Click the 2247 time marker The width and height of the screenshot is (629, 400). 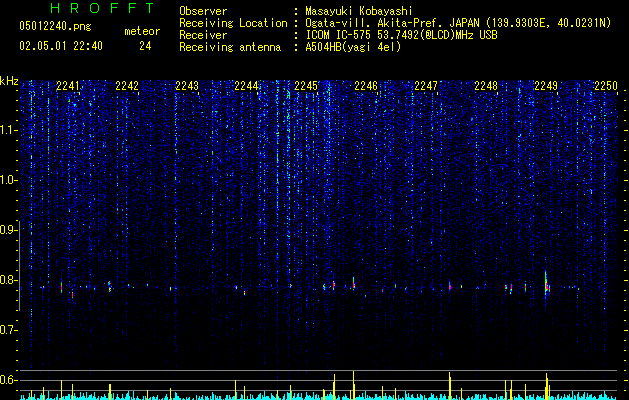426,86
